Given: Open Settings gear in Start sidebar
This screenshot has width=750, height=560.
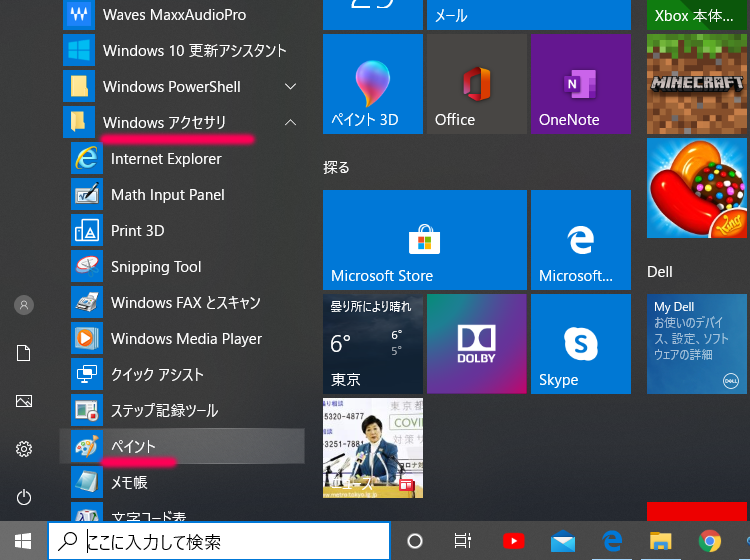Looking at the screenshot, I should click(x=24, y=449).
